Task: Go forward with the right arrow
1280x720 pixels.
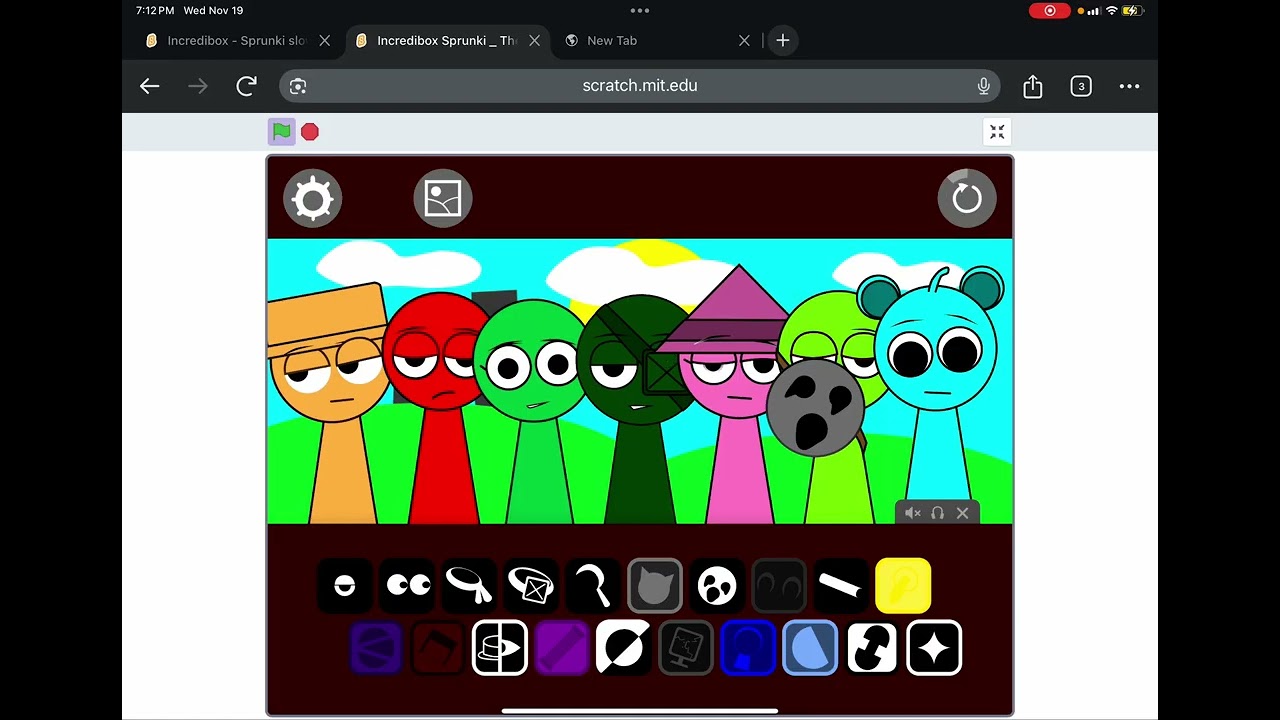Action: pyautogui.click(x=198, y=86)
